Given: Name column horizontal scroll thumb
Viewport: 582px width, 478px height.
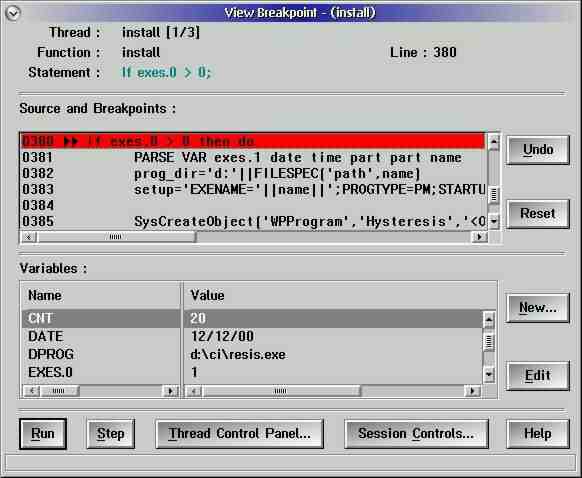Looking at the screenshot, I should (59, 391).
